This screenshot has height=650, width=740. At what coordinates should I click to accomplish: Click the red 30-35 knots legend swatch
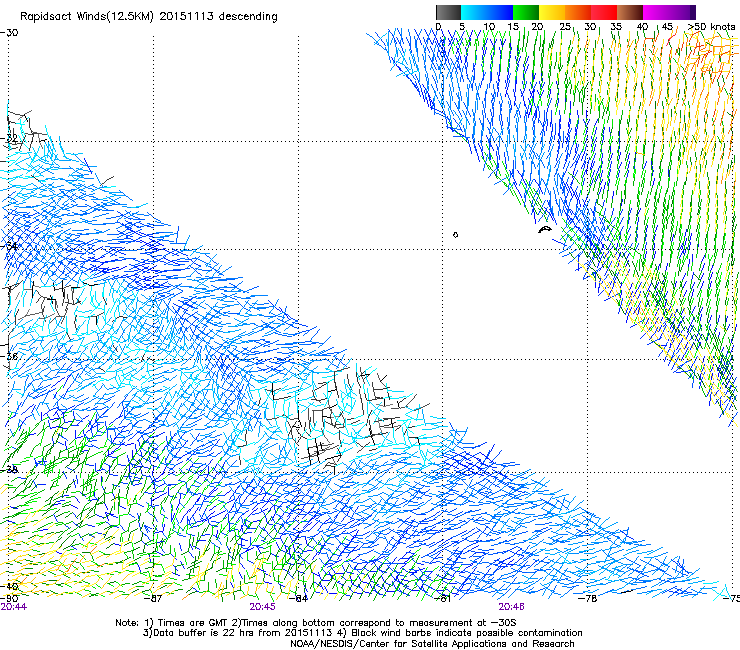(x=604, y=12)
